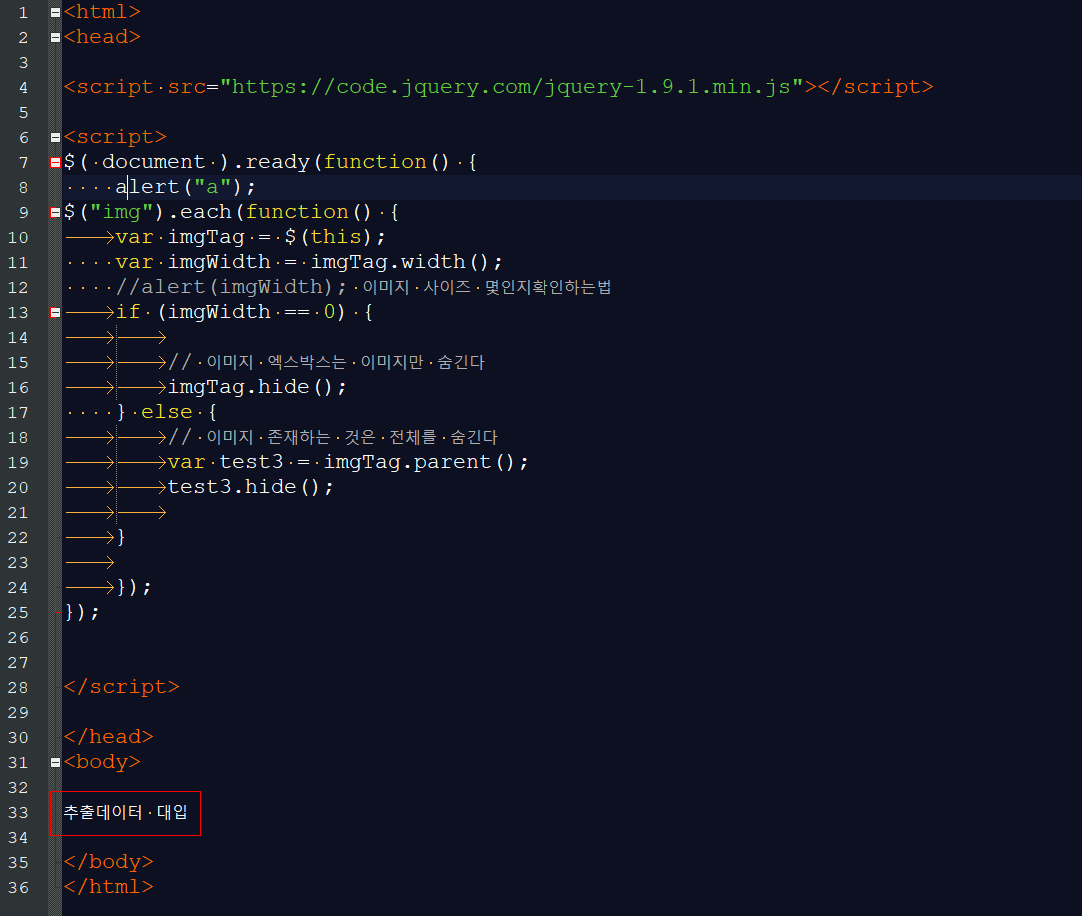
Task: Click '$( document ).ready' text
Action: point(187,162)
